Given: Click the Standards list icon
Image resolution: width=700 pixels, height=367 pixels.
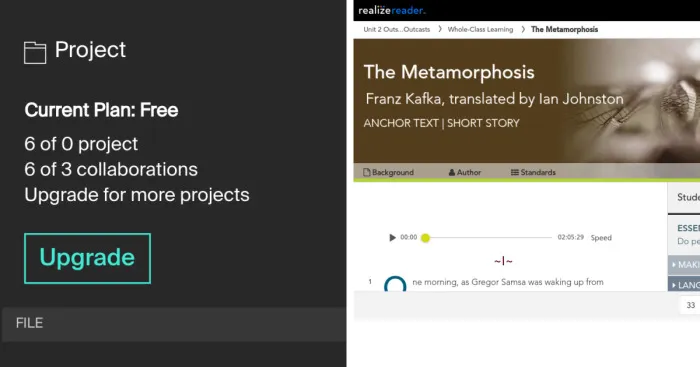Looking at the screenshot, I should (x=515, y=172).
